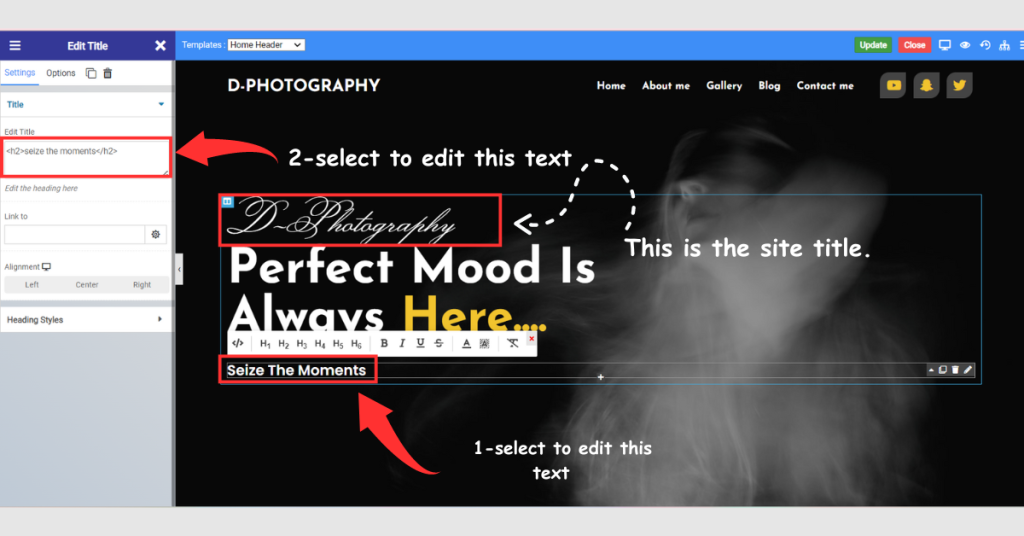Collapse the Title section arrow
This screenshot has width=1024, height=536.
click(x=161, y=104)
